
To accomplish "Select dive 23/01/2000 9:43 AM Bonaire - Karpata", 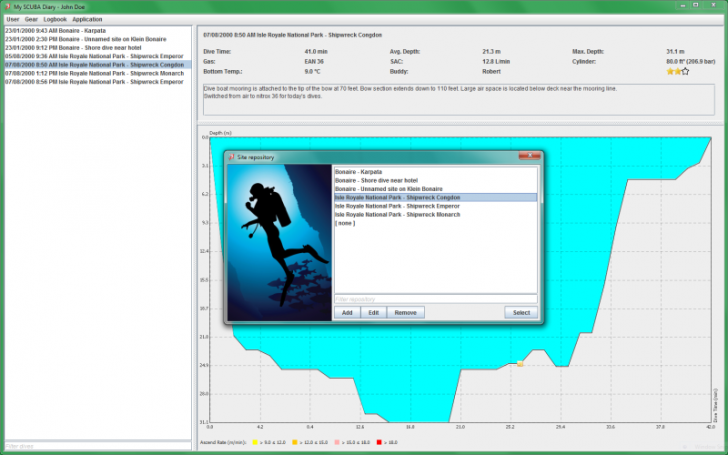I will tap(98, 31).
